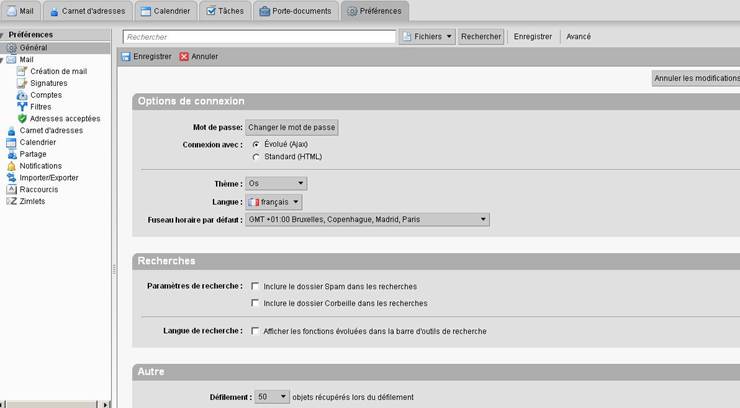
Task: Click the Partage sharing icon
Action: 12,154
